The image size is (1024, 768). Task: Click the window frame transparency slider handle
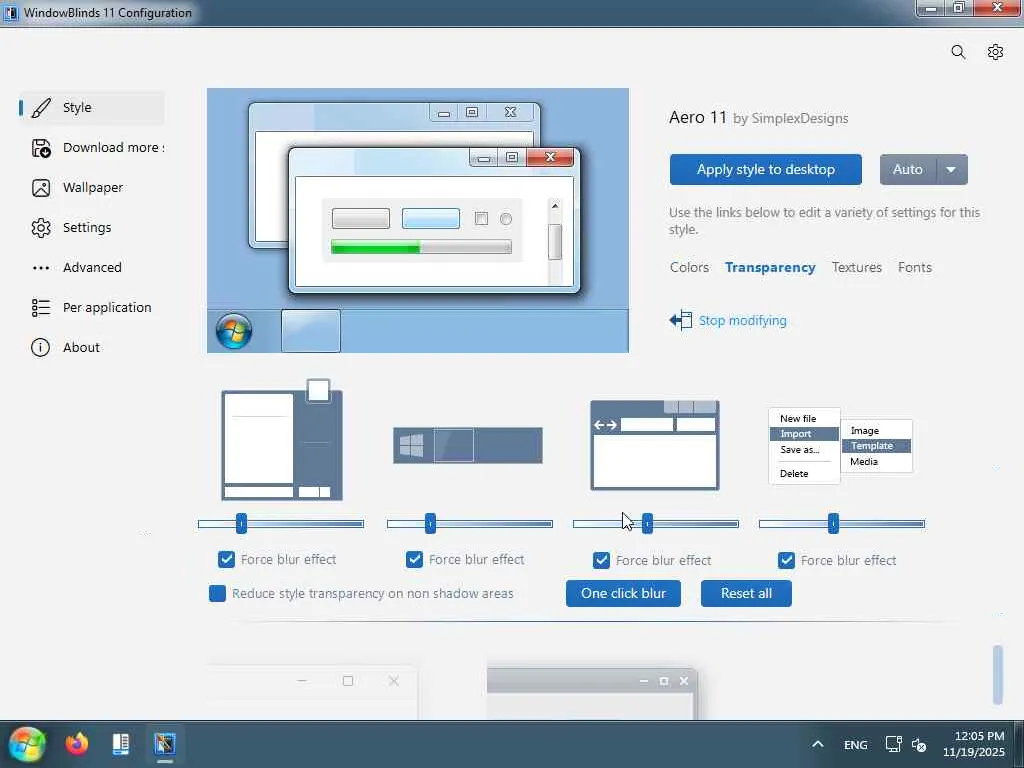(x=647, y=524)
